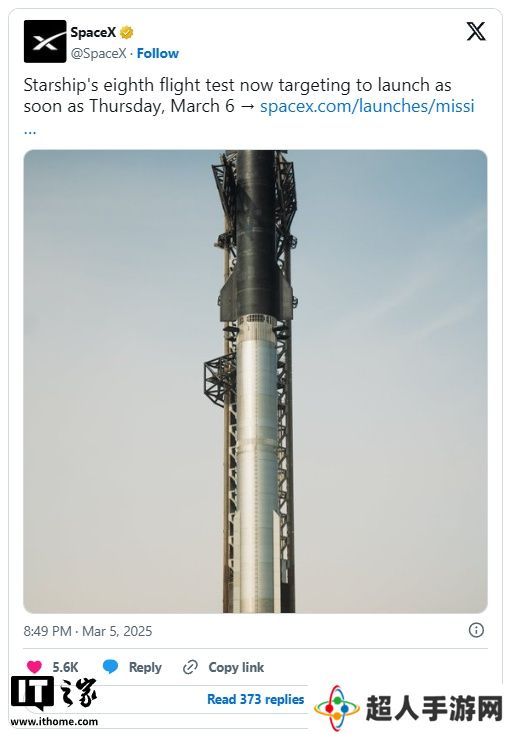Click the gold verified badge beside SpaceX
Image resolution: width=508 pixels, height=734 pixels.
pyautogui.click(x=126, y=32)
